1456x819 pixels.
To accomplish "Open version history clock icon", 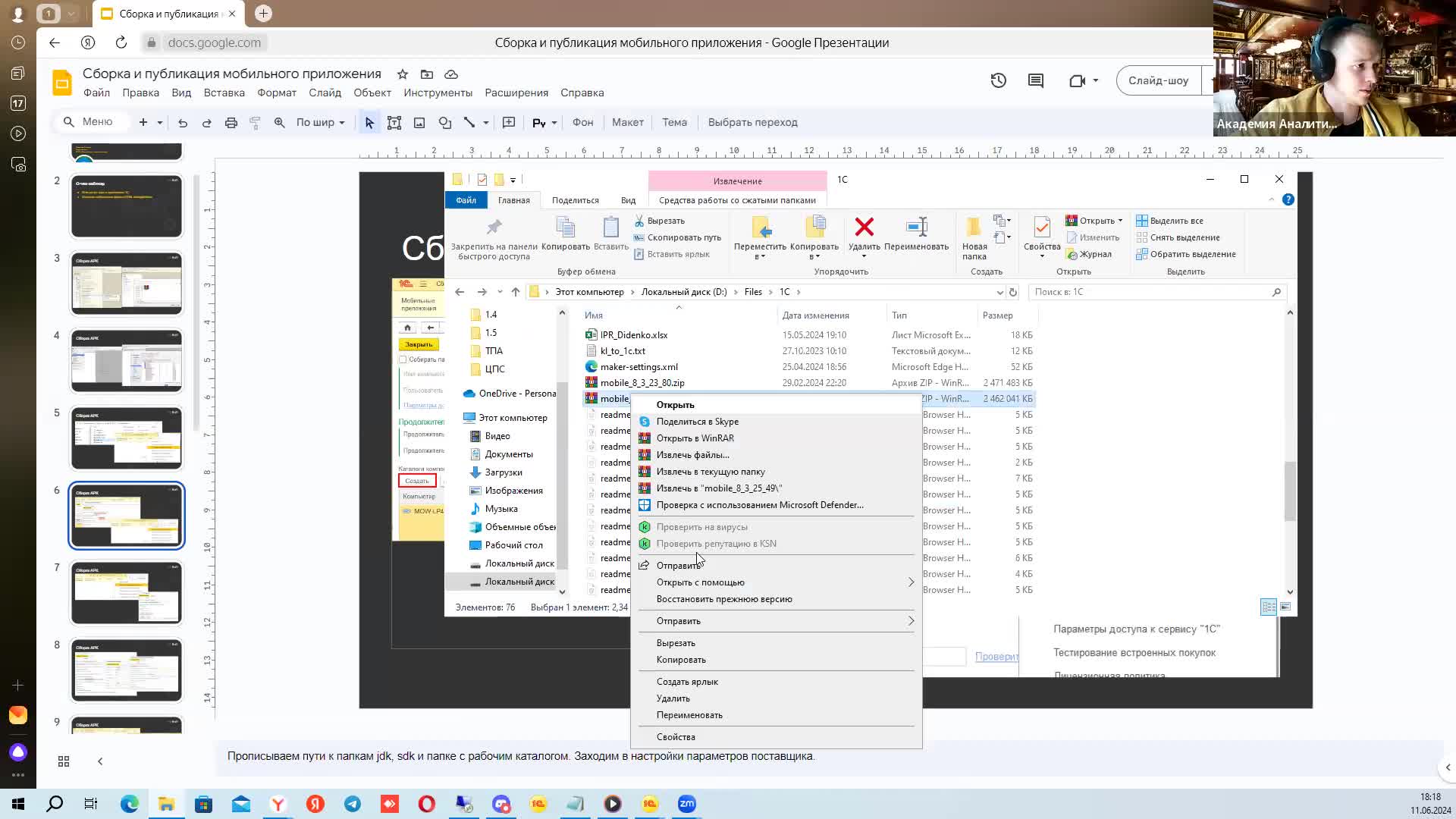I will [x=999, y=80].
